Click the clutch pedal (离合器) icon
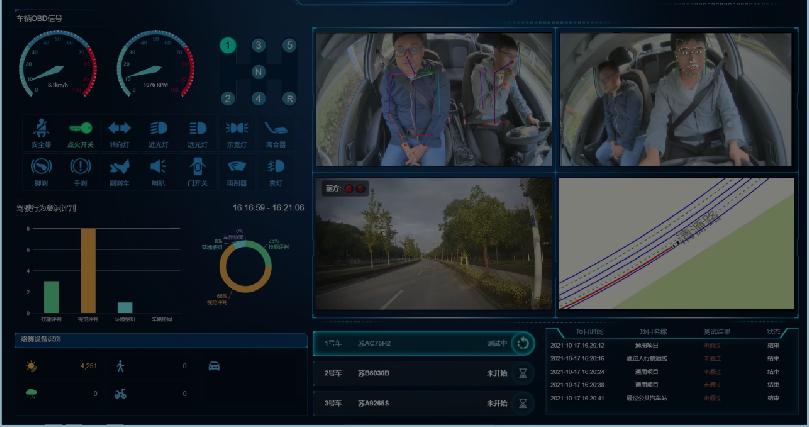Screen dimensions: 809x427 tap(275, 129)
